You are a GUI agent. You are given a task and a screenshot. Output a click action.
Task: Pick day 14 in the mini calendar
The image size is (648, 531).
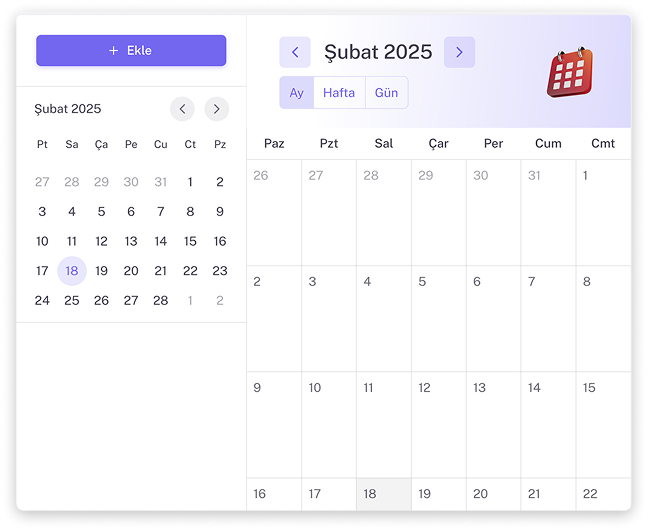point(161,241)
